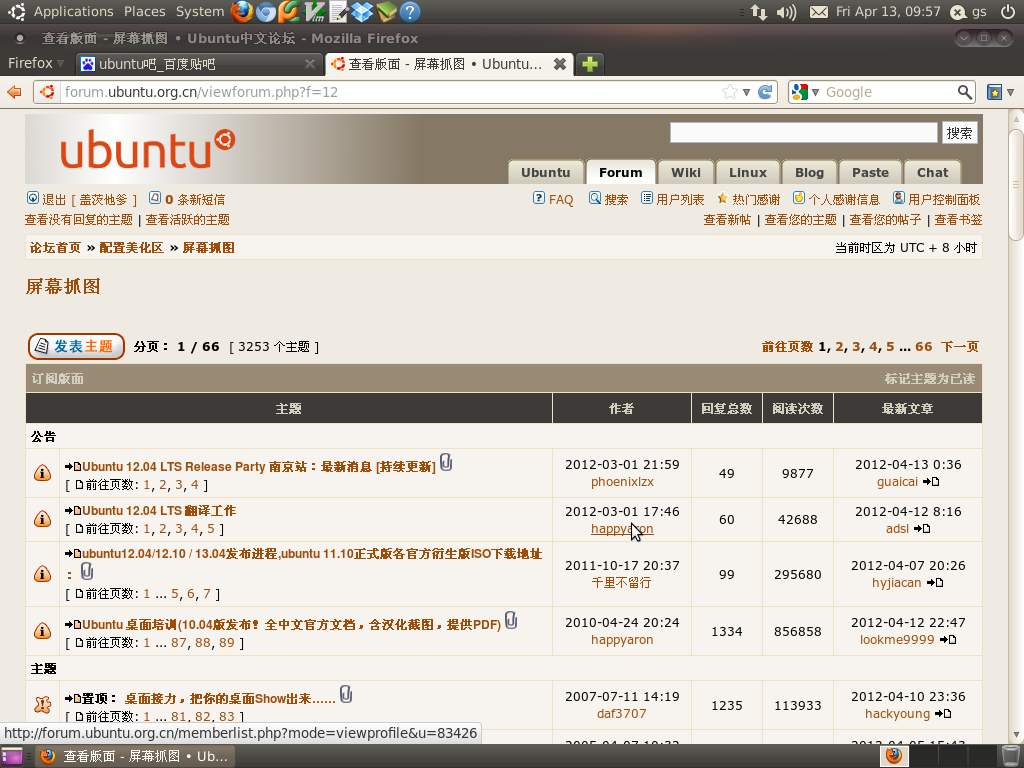1024x768 pixels.
Task: Open the Chat site tab
Action: [x=932, y=172]
